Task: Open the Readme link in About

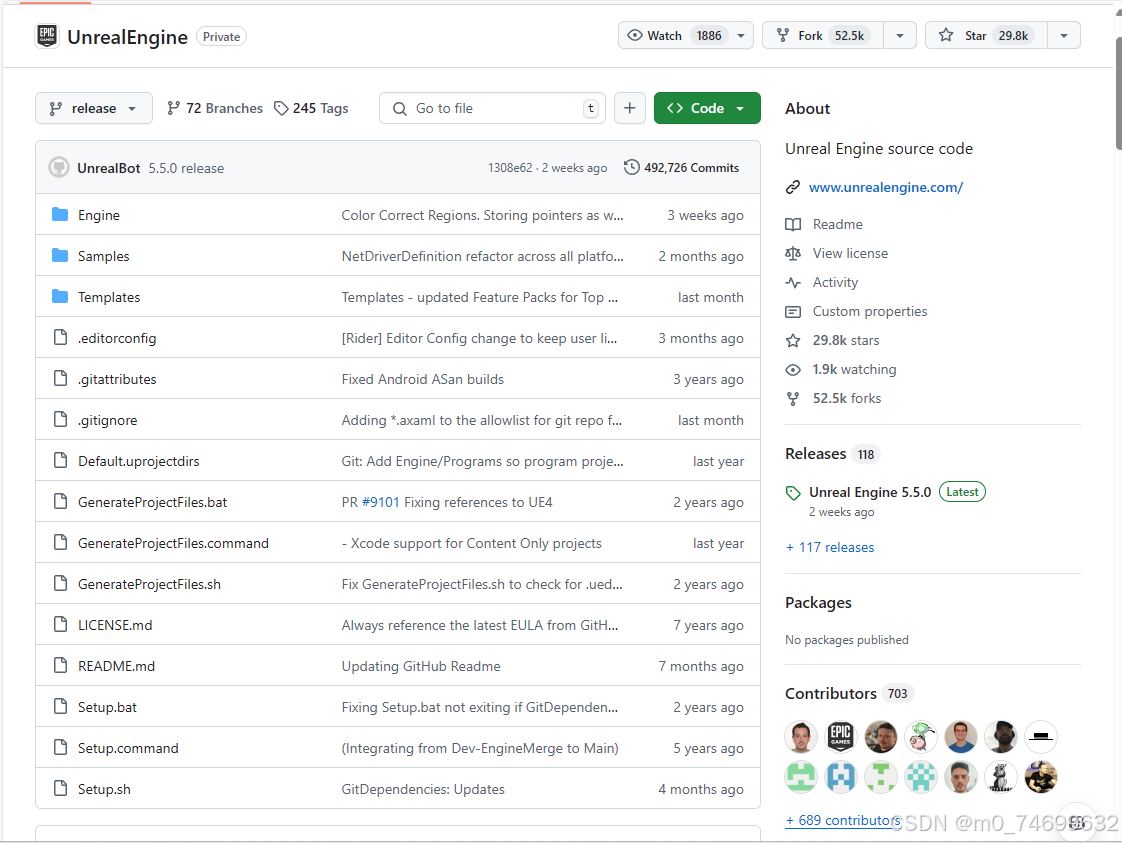Action: point(838,225)
